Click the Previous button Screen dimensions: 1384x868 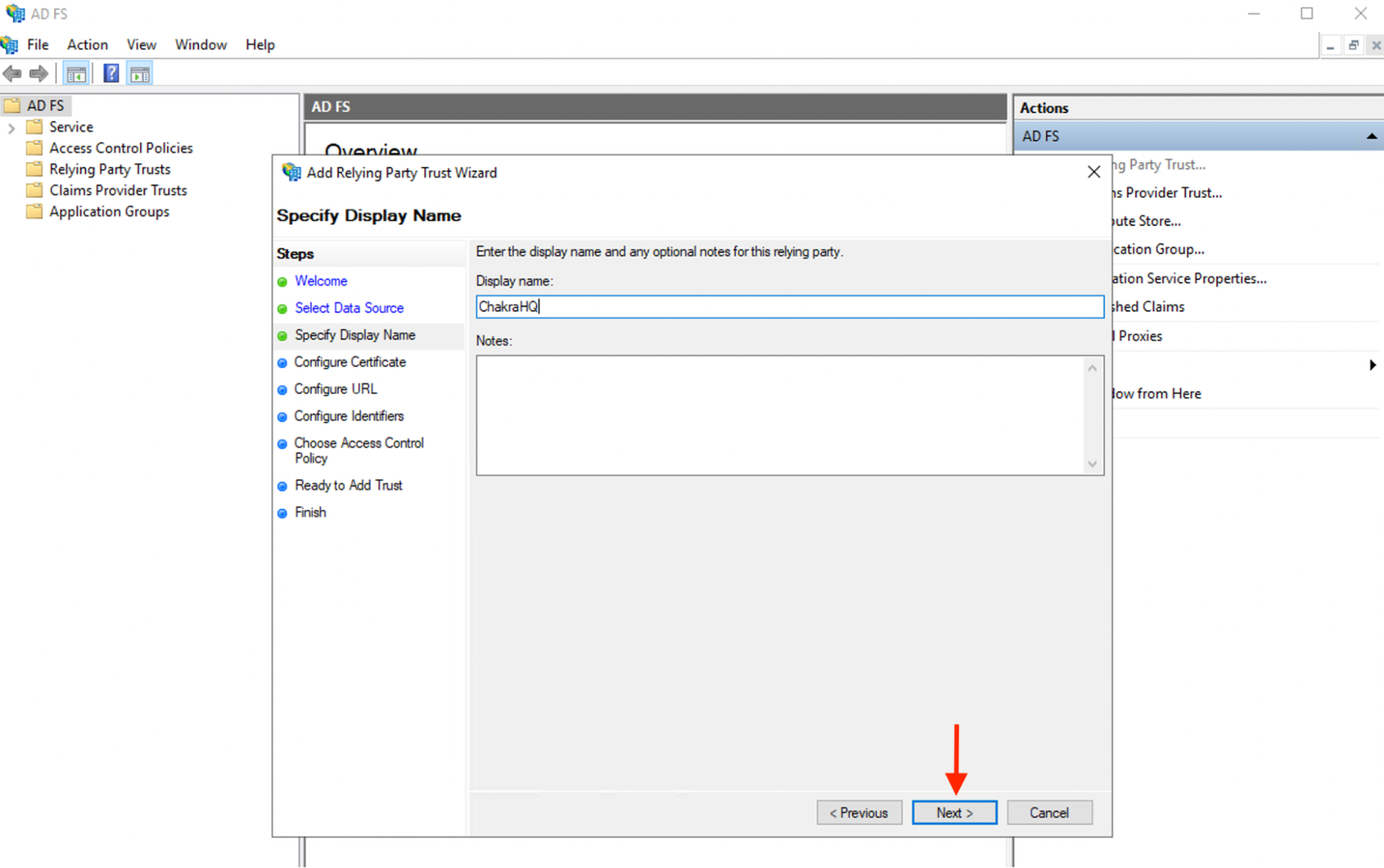click(859, 812)
